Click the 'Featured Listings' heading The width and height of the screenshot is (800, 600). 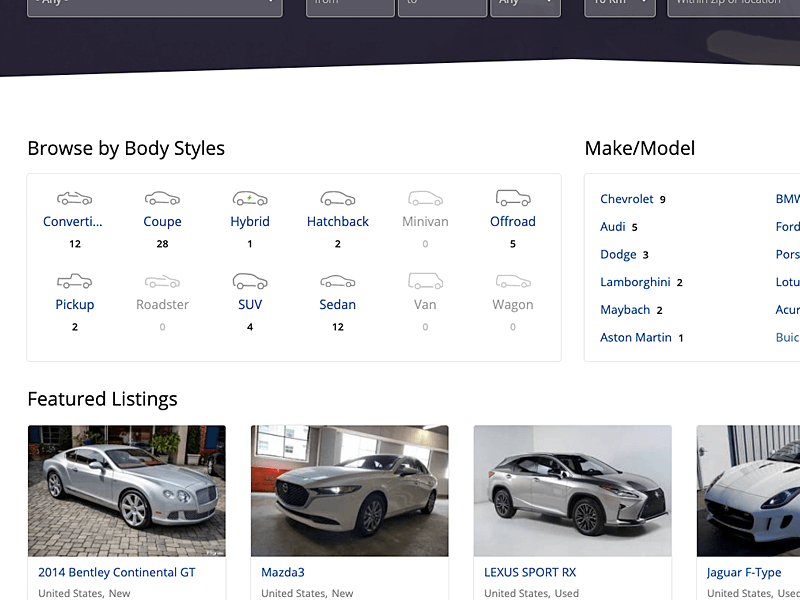[x=103, y=399]
